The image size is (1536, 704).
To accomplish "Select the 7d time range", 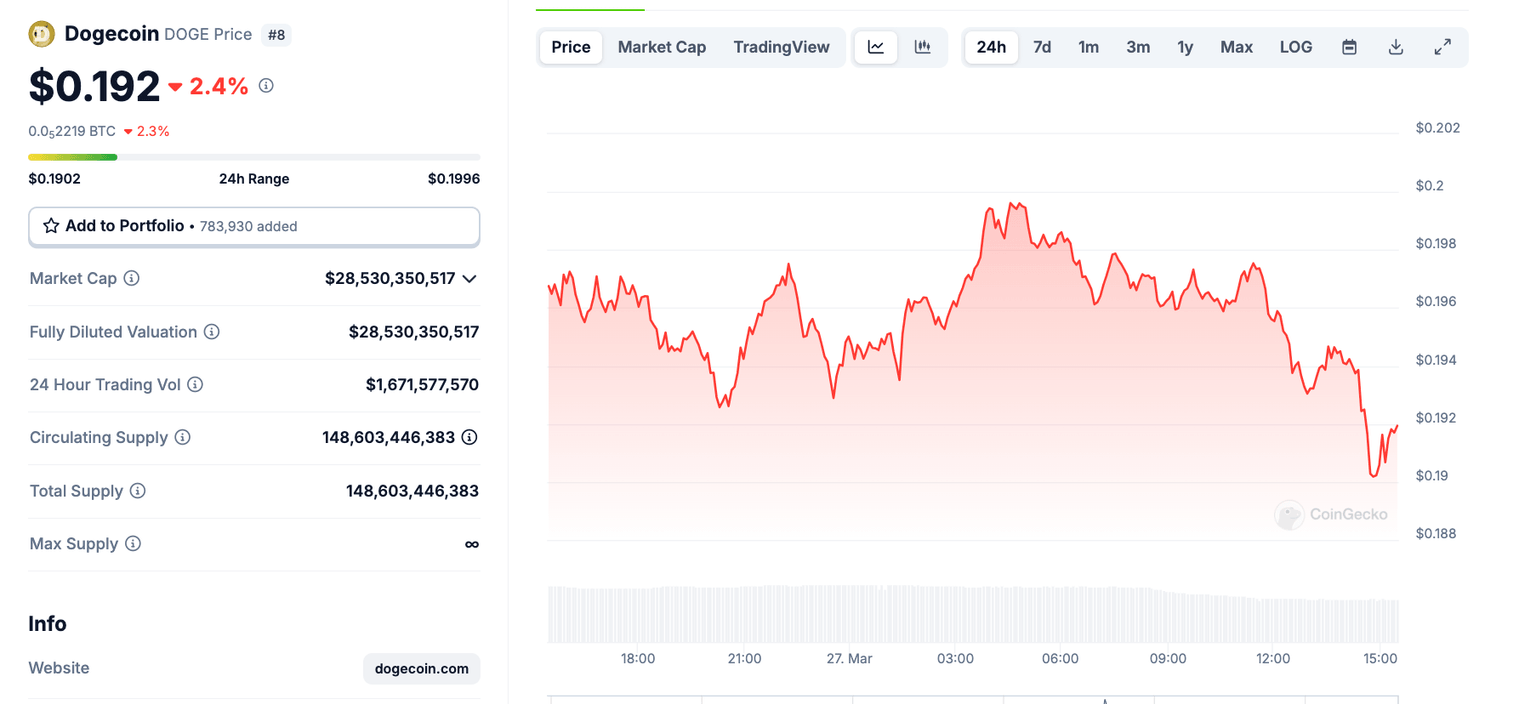I will pyautogui.click(x=1042, y=47).
